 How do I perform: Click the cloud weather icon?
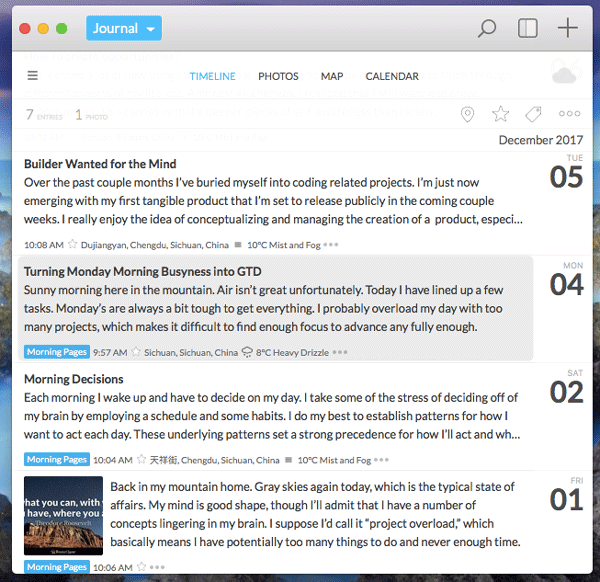pos(564,74)
